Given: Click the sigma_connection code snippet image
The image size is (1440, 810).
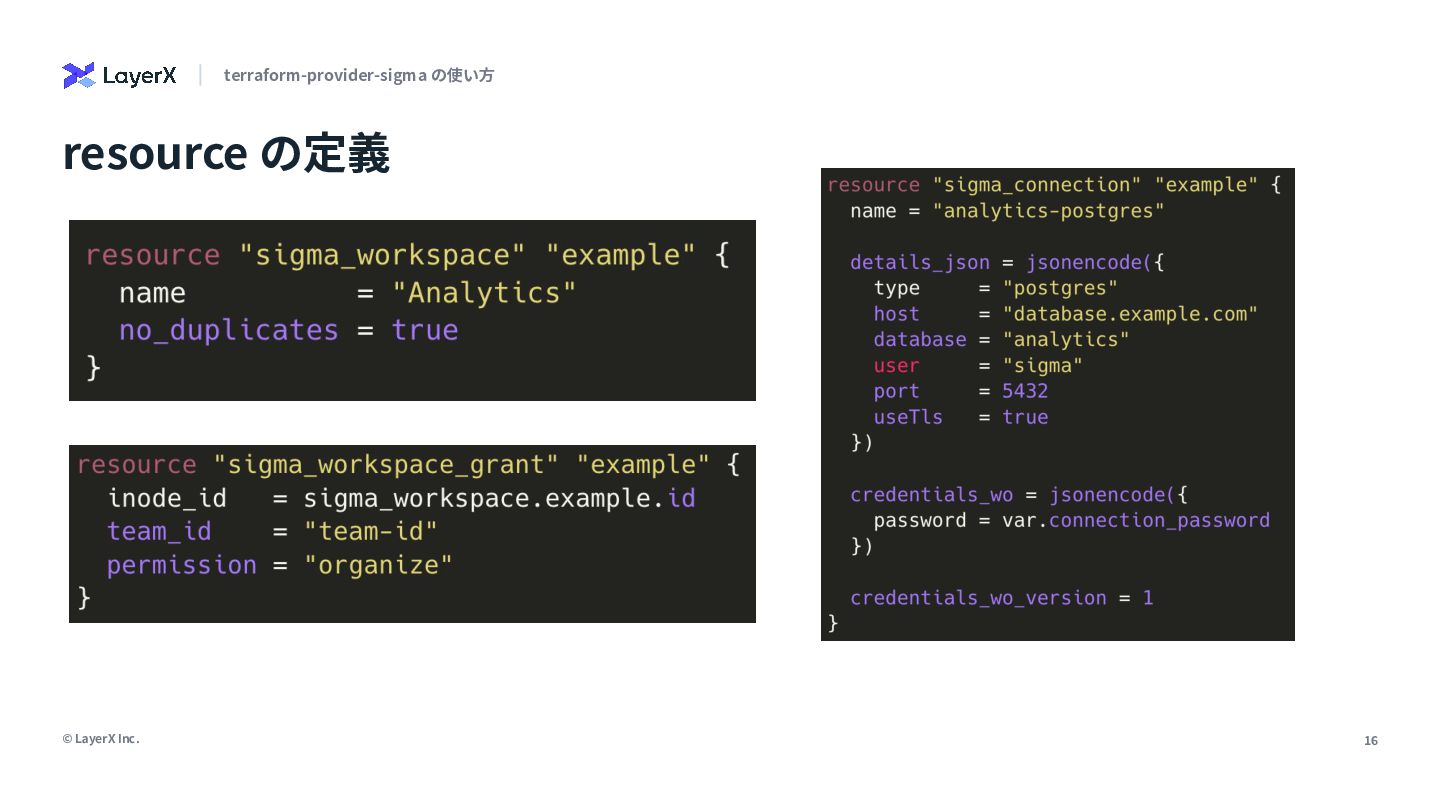Looking at the screenshot, I should point(1058,404).
